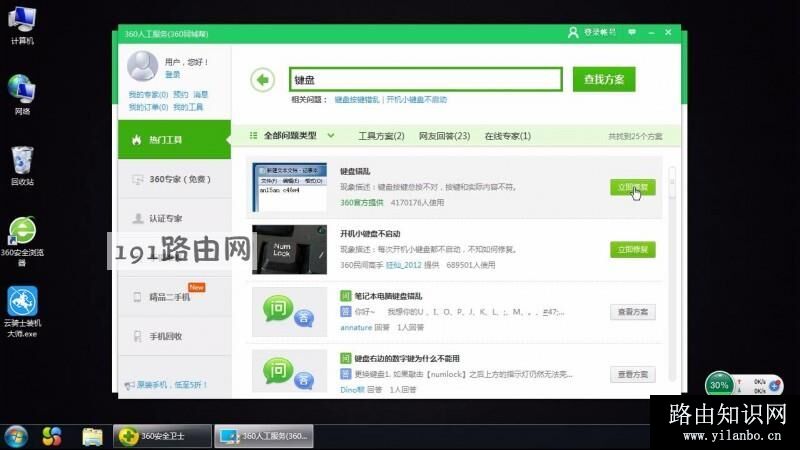Screen dimensions: 800x450
Task: Open the 全部问题类型 dropdown
Action: pyautogui.click(x=292, y=136)
